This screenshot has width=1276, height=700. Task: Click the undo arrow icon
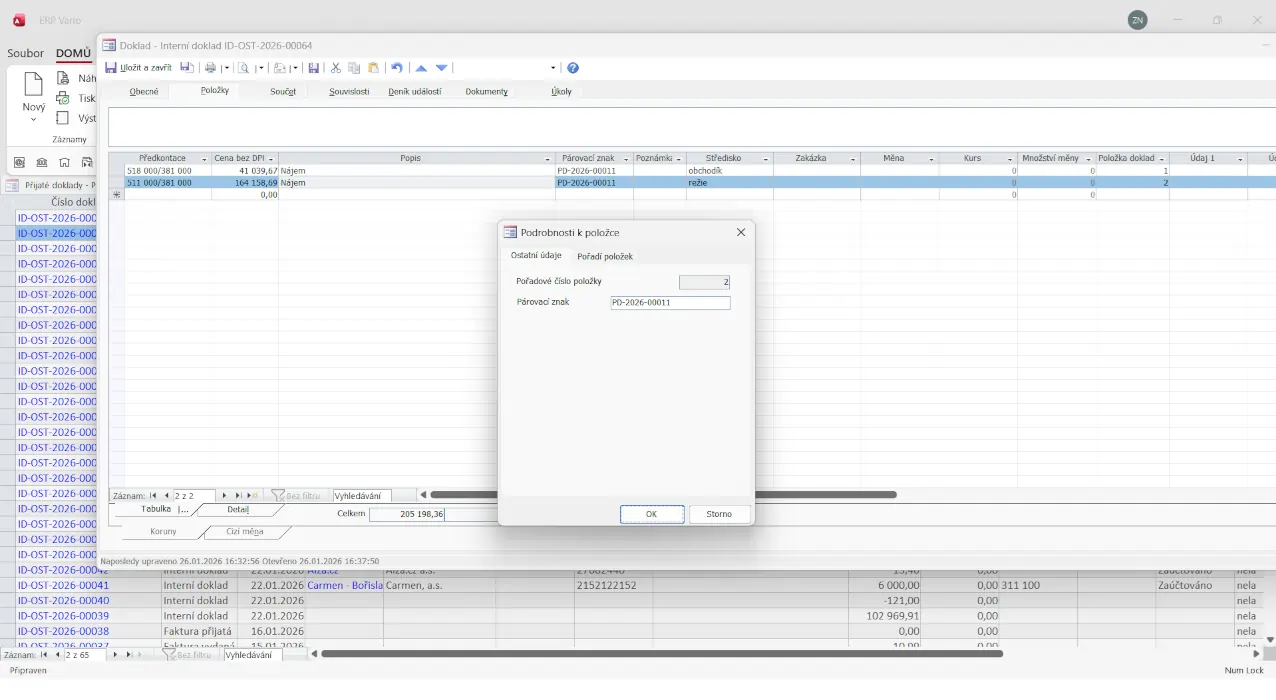397,68
